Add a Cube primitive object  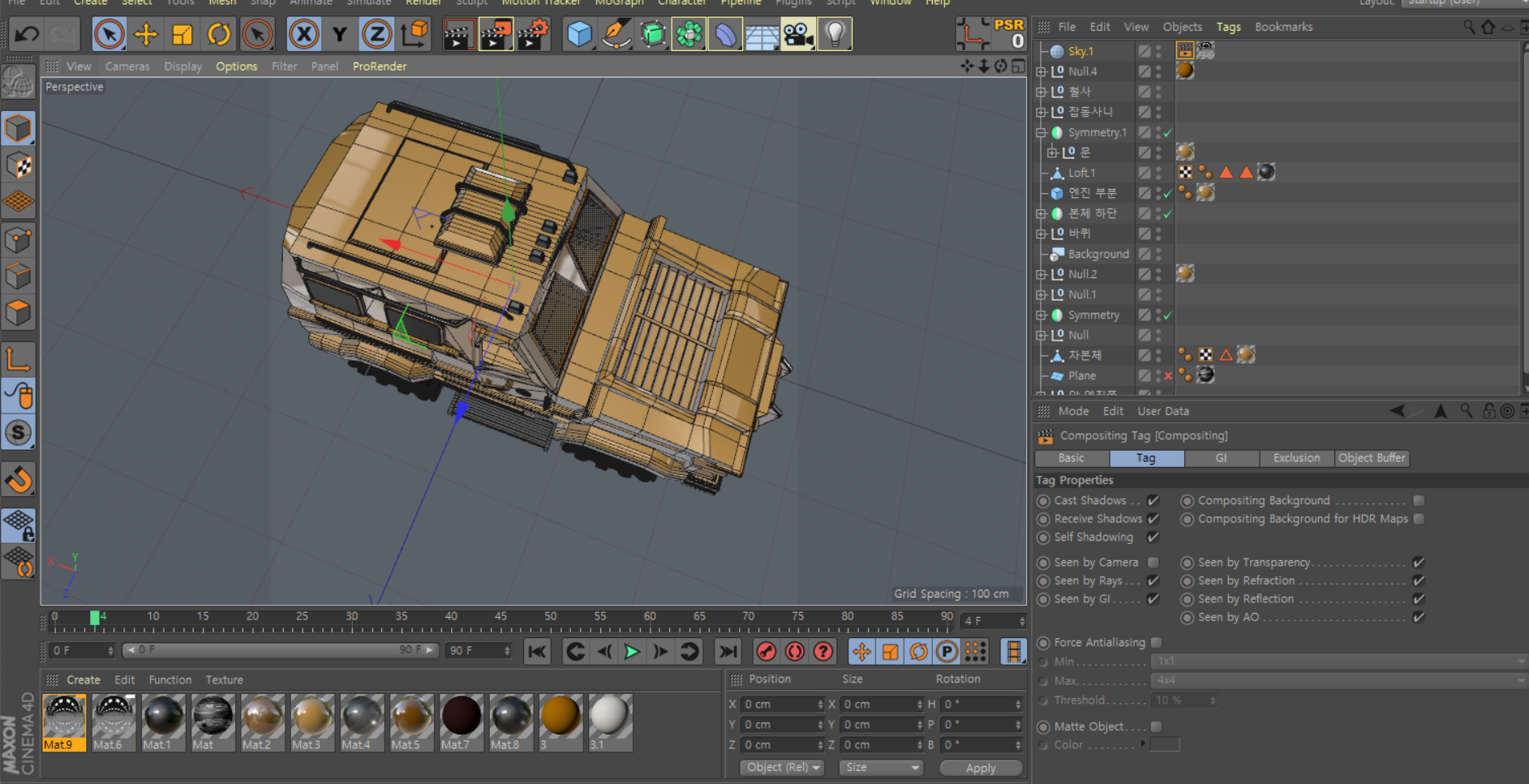(x=579, y=34)
